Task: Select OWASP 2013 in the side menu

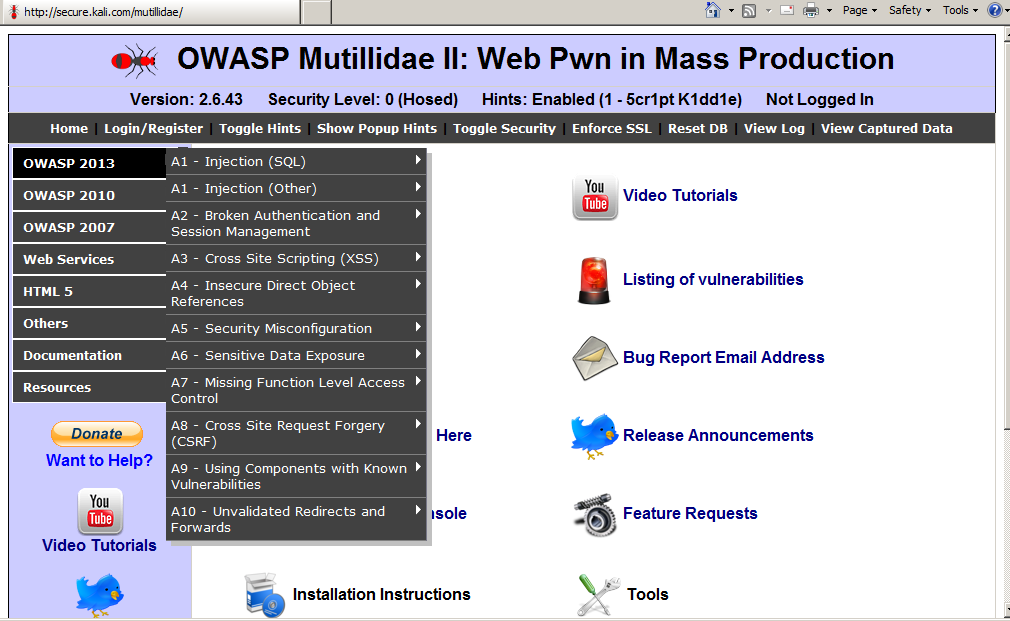Action: point(89,164)
